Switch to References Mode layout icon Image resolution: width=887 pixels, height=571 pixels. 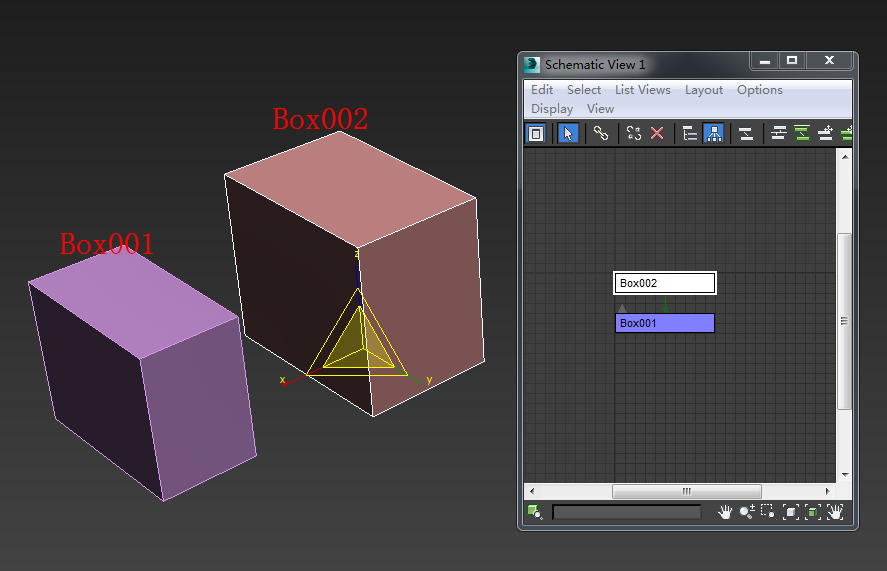pos(714,134)
